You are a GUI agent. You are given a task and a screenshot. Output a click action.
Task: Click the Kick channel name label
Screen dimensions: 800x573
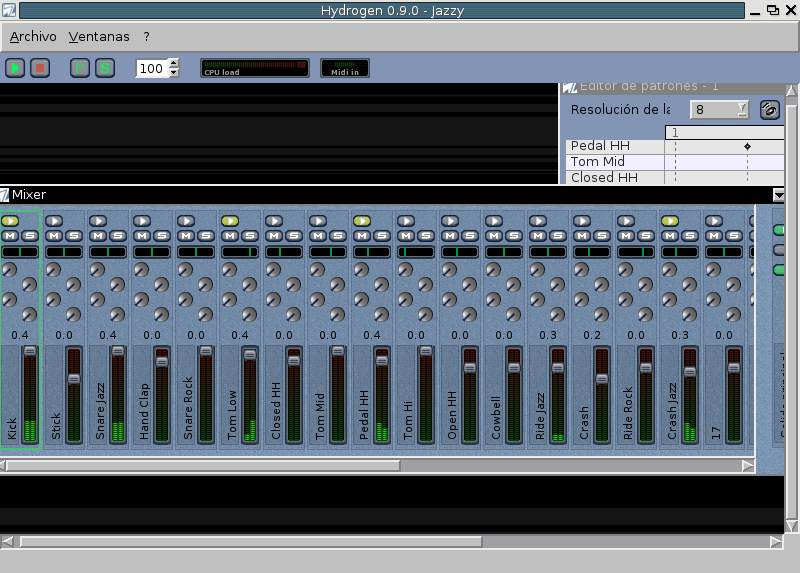pyautogui.click(x=12, y=428)
